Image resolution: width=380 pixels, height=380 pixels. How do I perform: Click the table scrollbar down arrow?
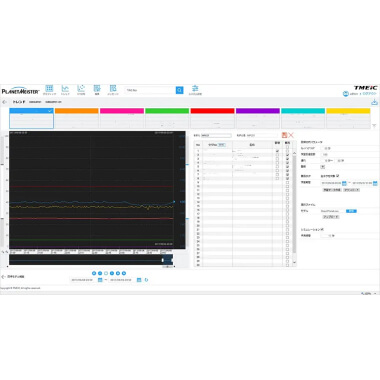(294, 263)
